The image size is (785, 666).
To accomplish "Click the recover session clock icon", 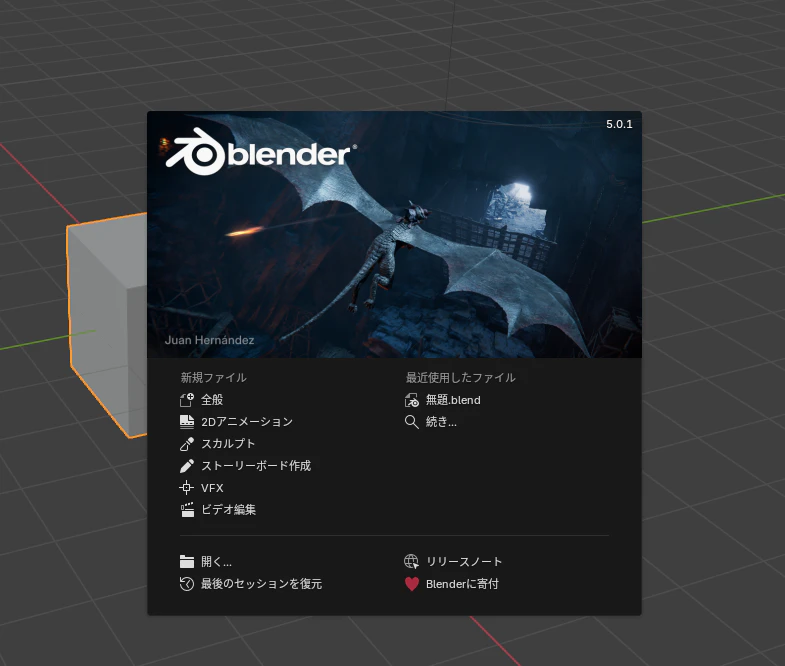I will (187, 583).
